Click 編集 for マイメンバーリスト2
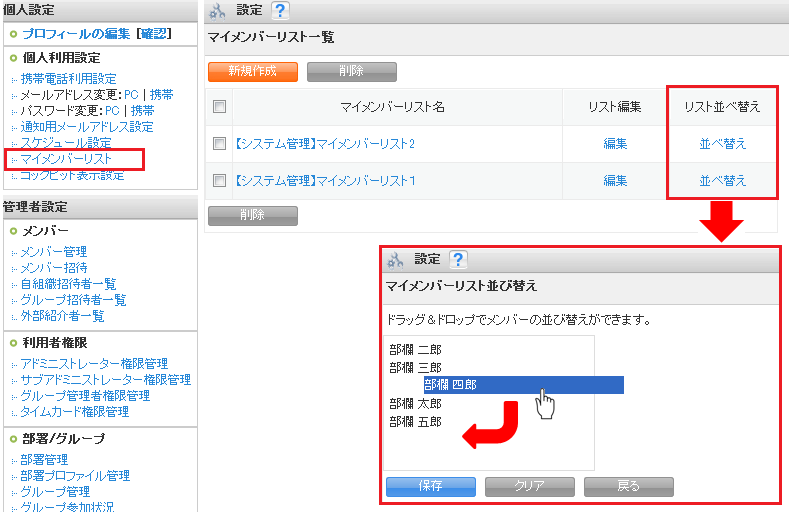The image size is (789, 512). pos(615,144)
